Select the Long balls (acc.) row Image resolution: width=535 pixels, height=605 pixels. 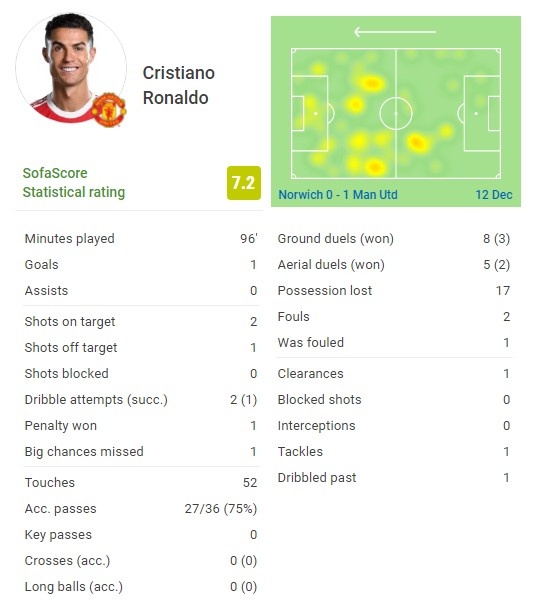[141, 586]
